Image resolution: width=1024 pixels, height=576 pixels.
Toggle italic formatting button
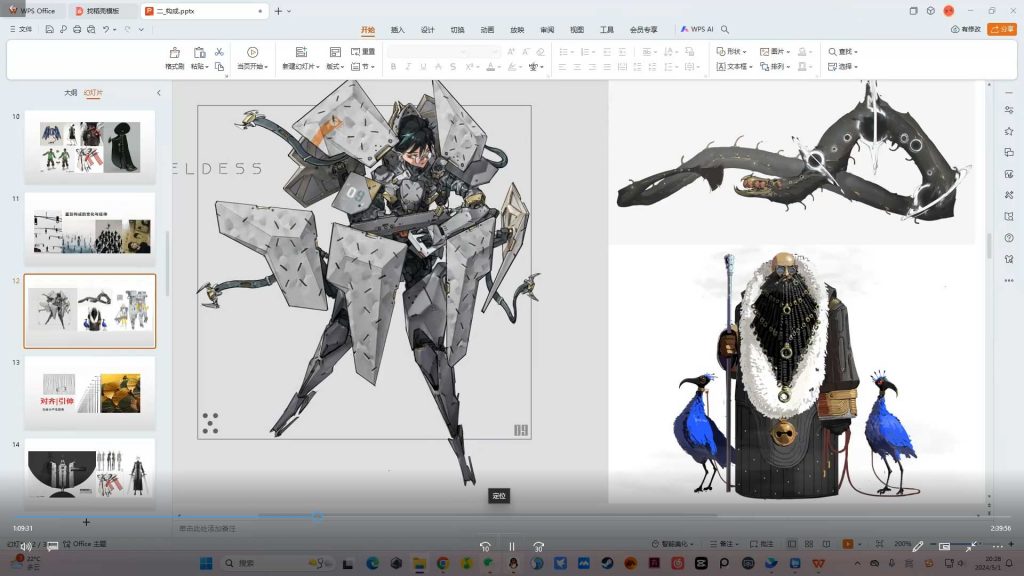point(408,67)
